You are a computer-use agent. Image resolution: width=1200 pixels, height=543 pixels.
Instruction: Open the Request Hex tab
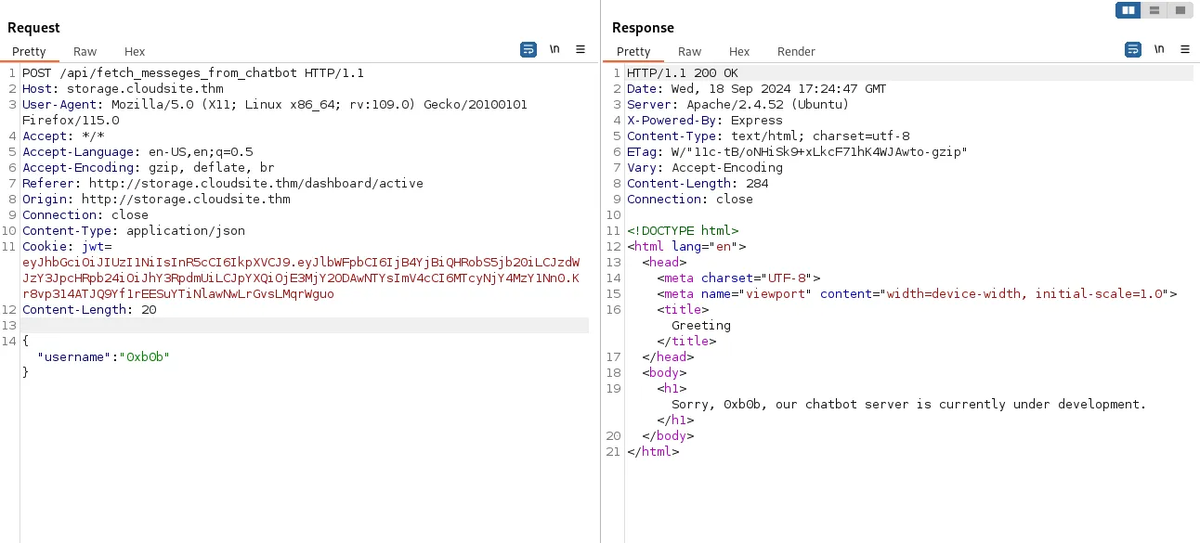point(135,51)
